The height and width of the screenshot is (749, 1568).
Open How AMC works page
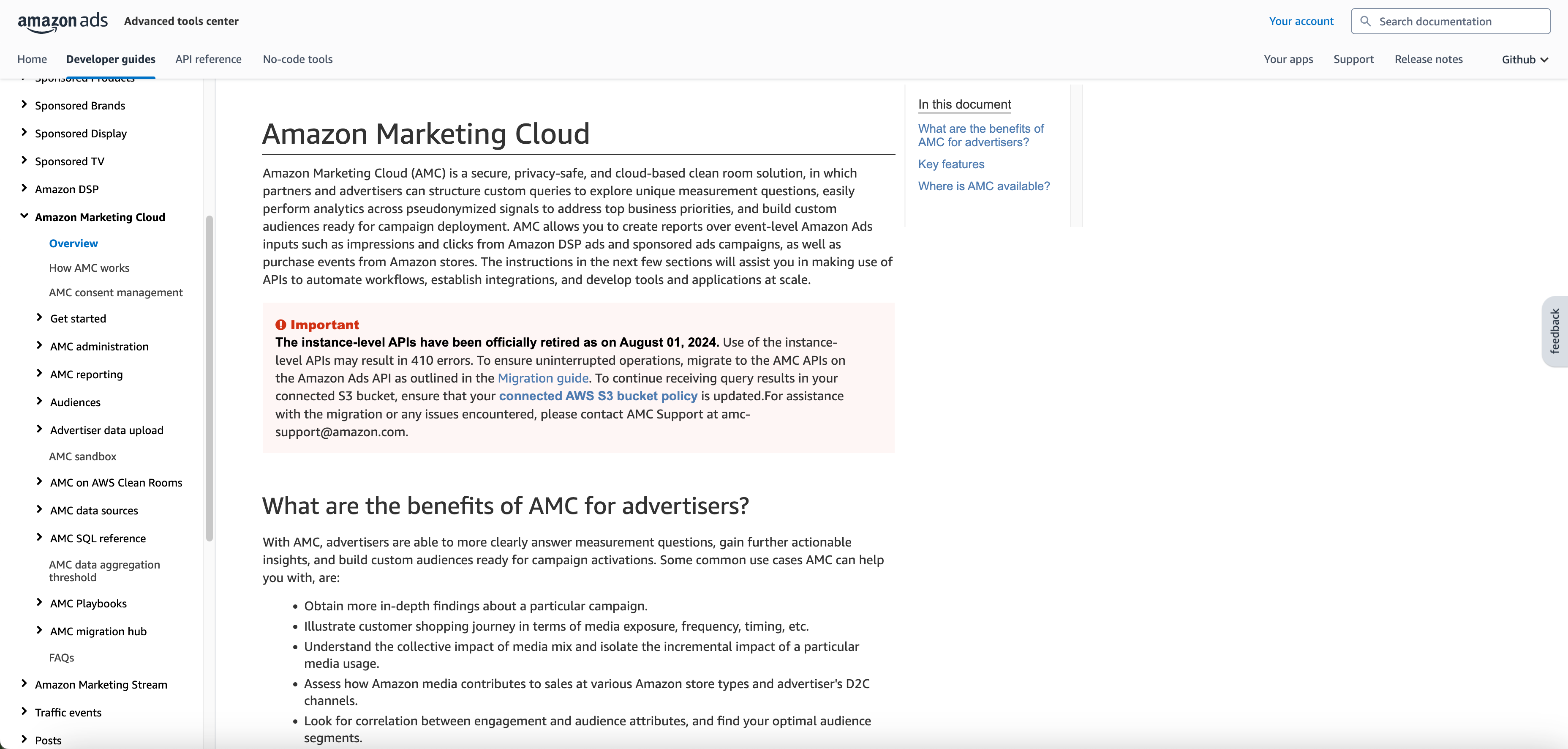89,268
